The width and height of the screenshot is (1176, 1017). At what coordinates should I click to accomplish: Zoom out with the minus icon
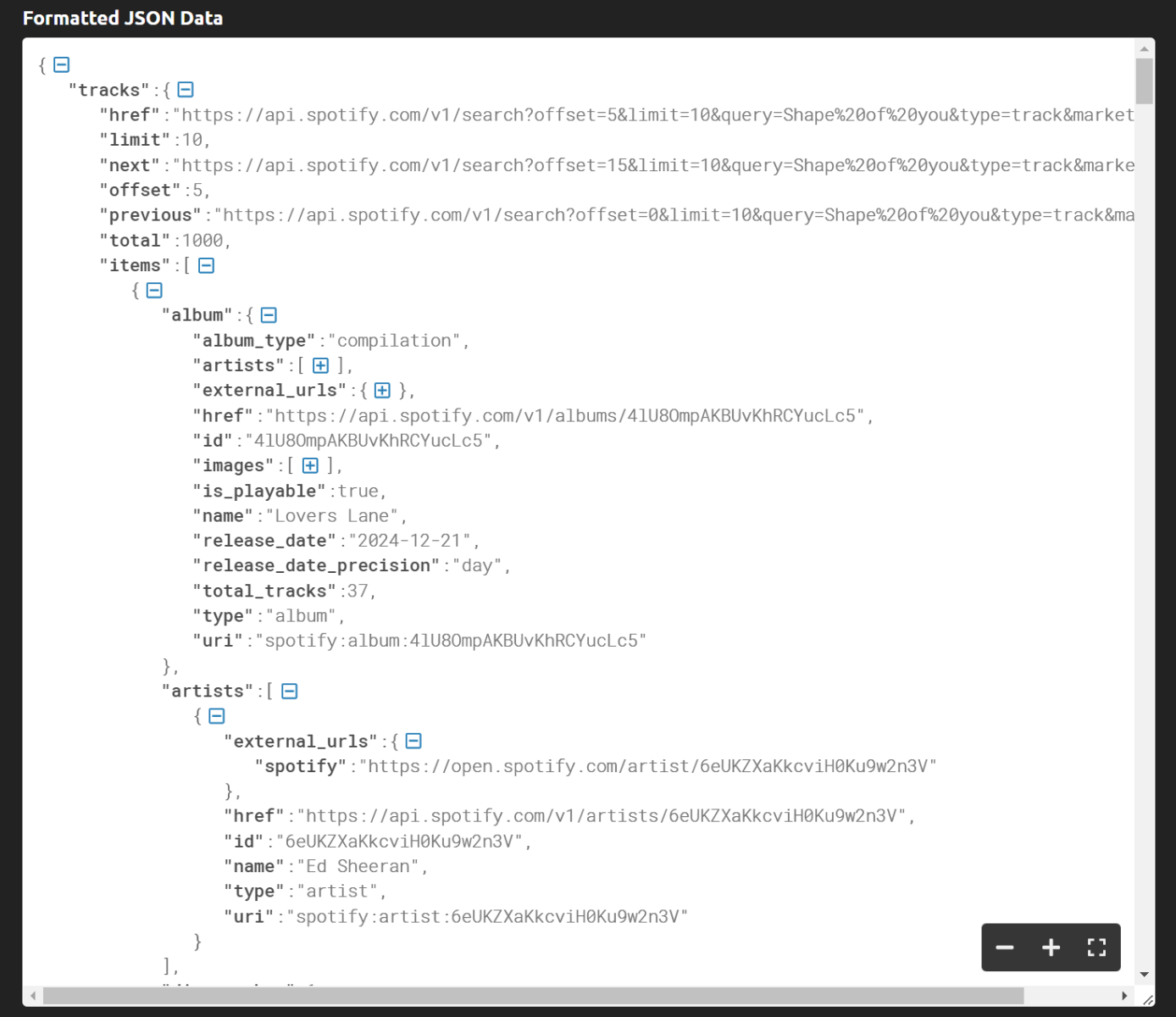tap(1005, 948)
